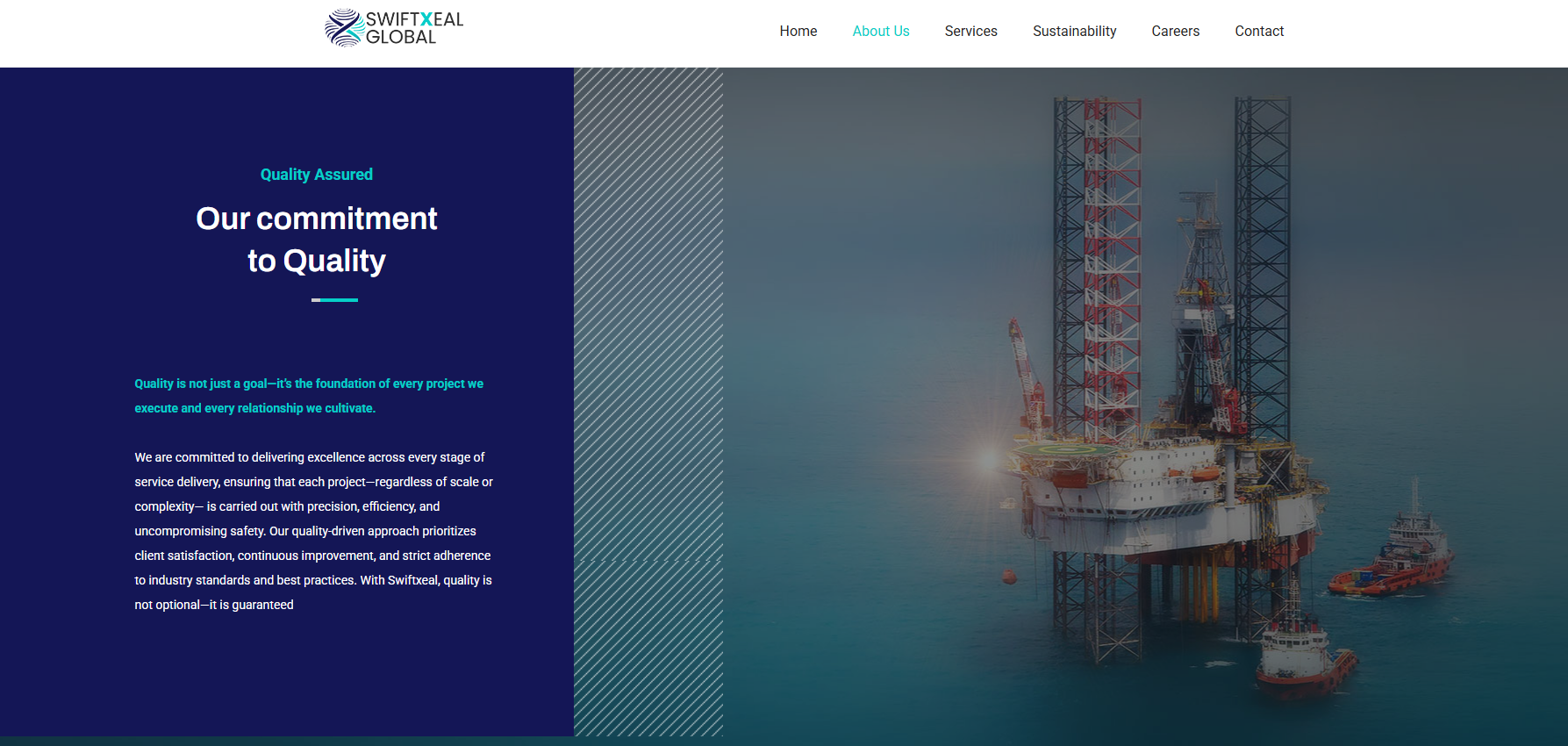The height and width of the screenshot is (746, 1568).
Task: Open the Services menu item
Action: pos(970,32)
